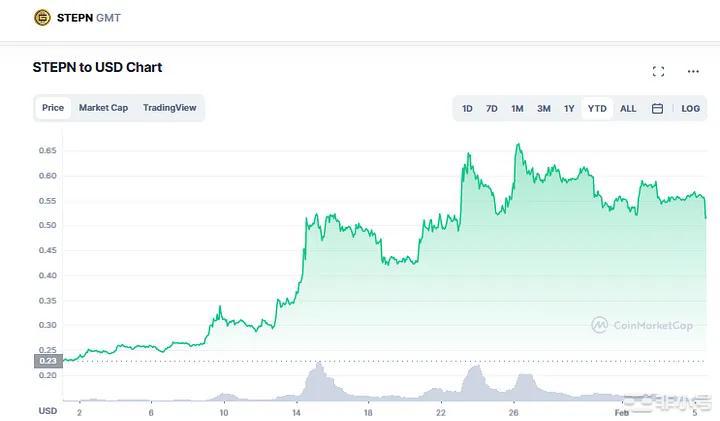Click the 0.23 starting price label
Viewport: 720px width, 421px height.
47,360
